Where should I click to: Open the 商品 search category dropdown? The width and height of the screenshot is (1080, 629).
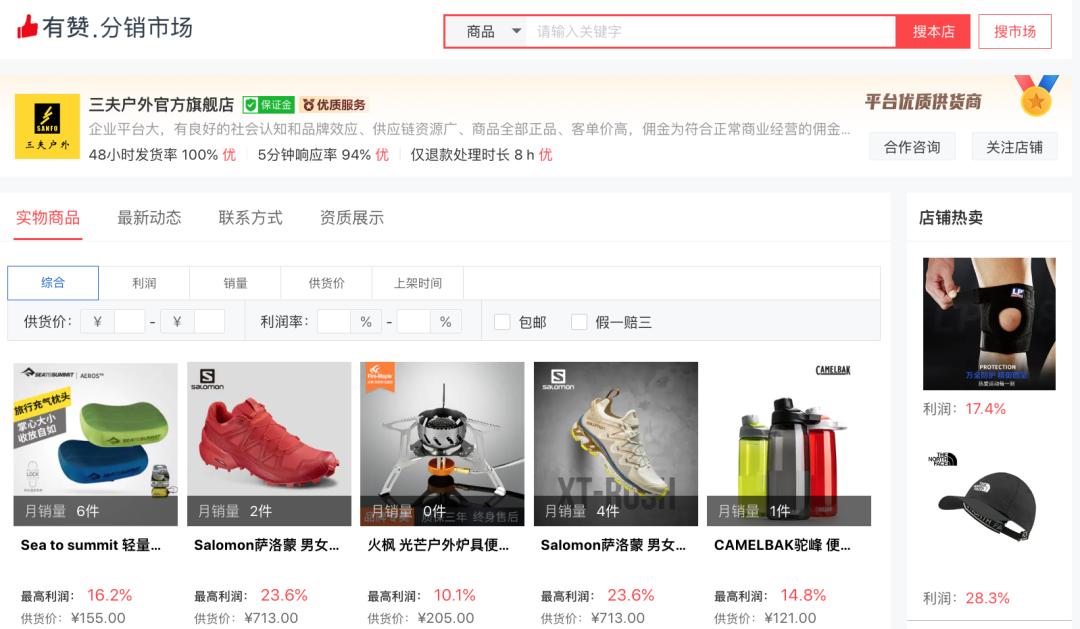click(487, 31)
